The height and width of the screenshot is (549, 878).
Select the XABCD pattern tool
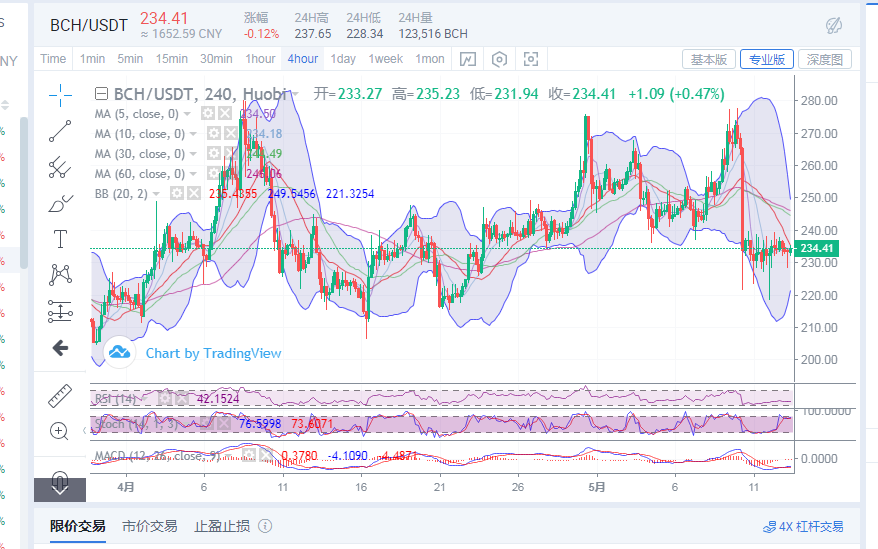click(x=60, y=274)
